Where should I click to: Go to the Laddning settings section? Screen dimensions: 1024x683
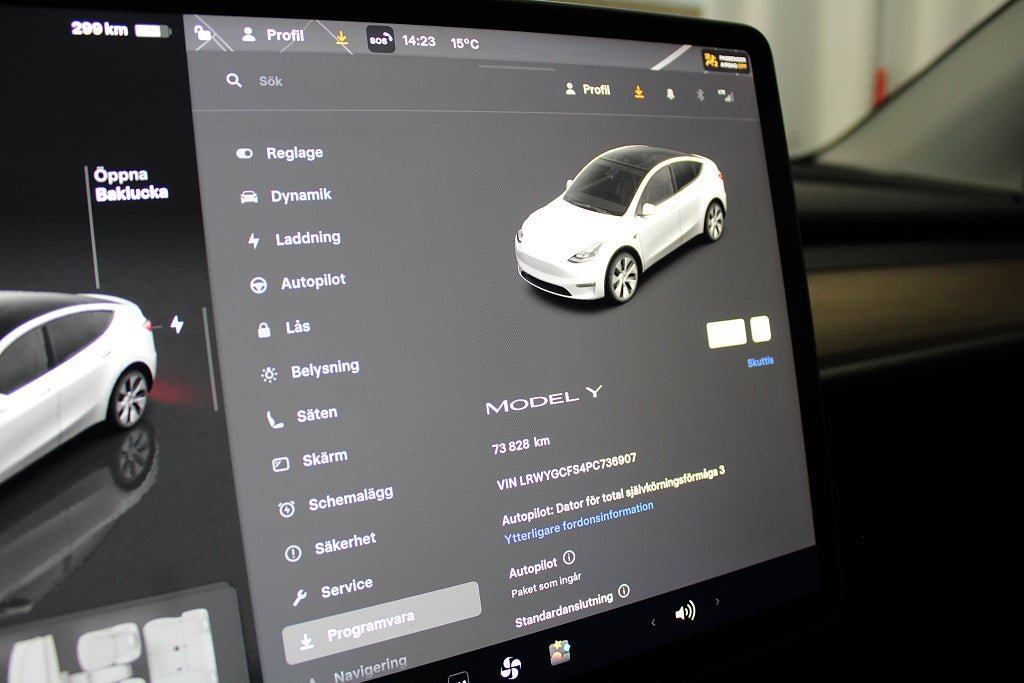pos(307,239)
